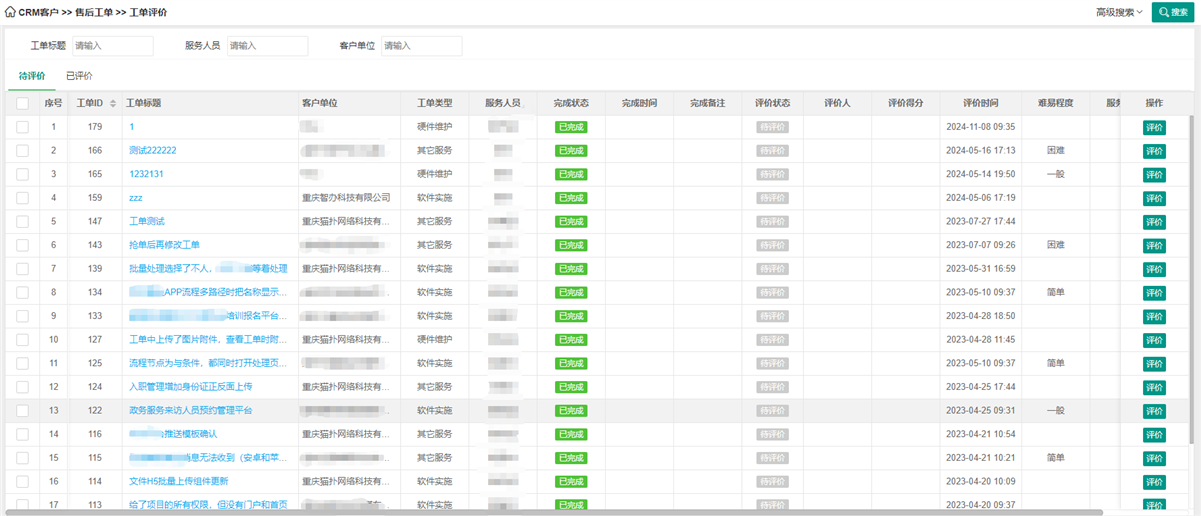The width and height of the screenshot is (1201, 516).
Task: Click 评价 button for row dated 2024-05-06 17:19
Action: tap(1154, 198)
